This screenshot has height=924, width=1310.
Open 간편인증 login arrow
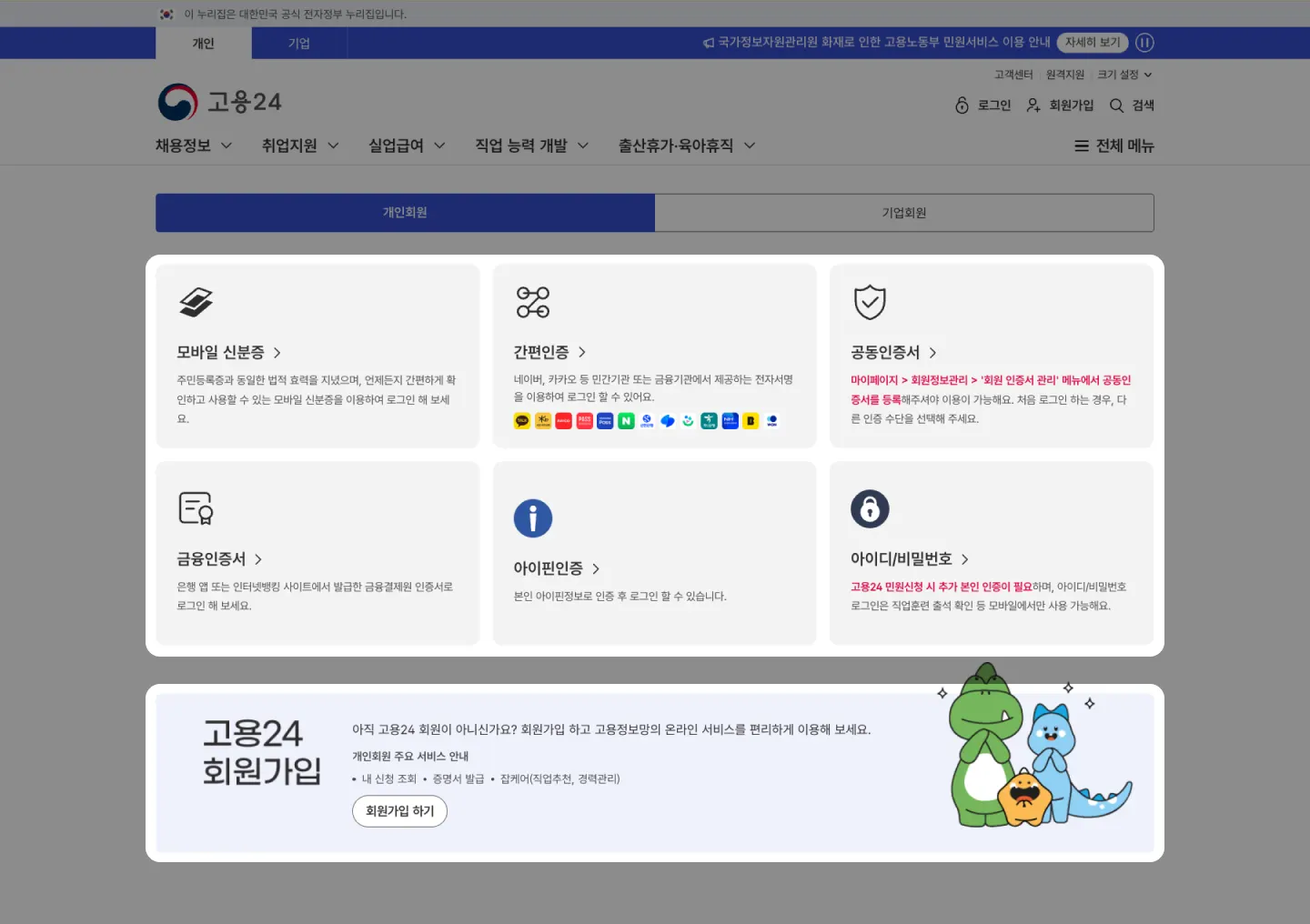pos(582,352)
